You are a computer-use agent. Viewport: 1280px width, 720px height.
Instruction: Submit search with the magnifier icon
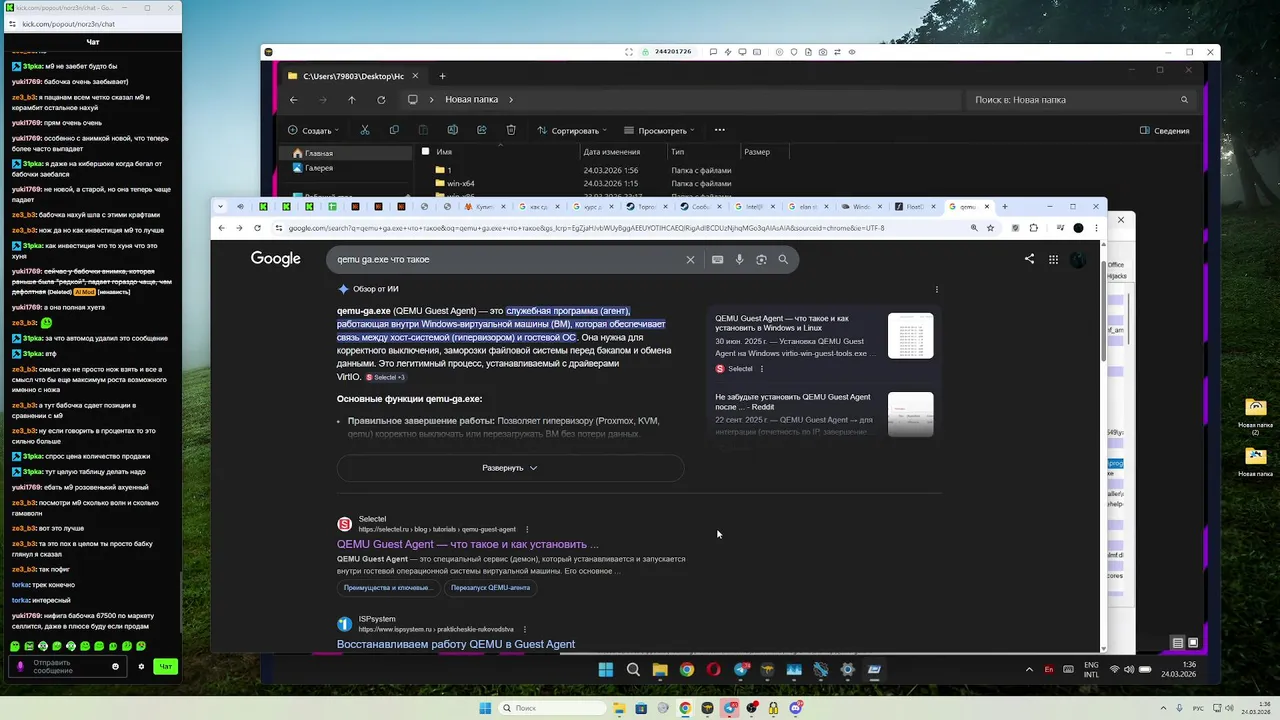click(x=783, y=259)
